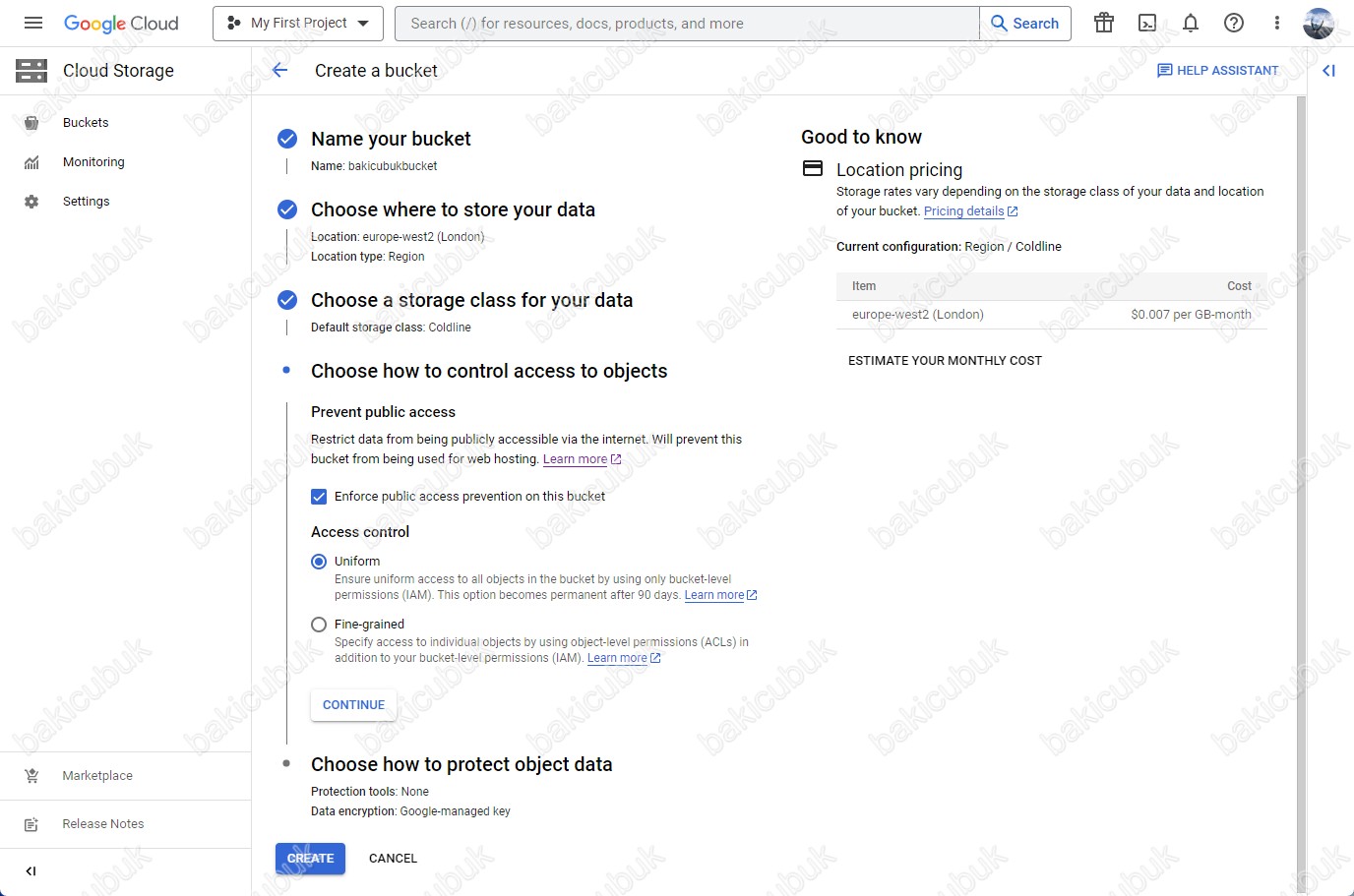The height and width of the screenshot is (896, 1354).
Task: Click the Settings gear icon
Action: (31, 202)
